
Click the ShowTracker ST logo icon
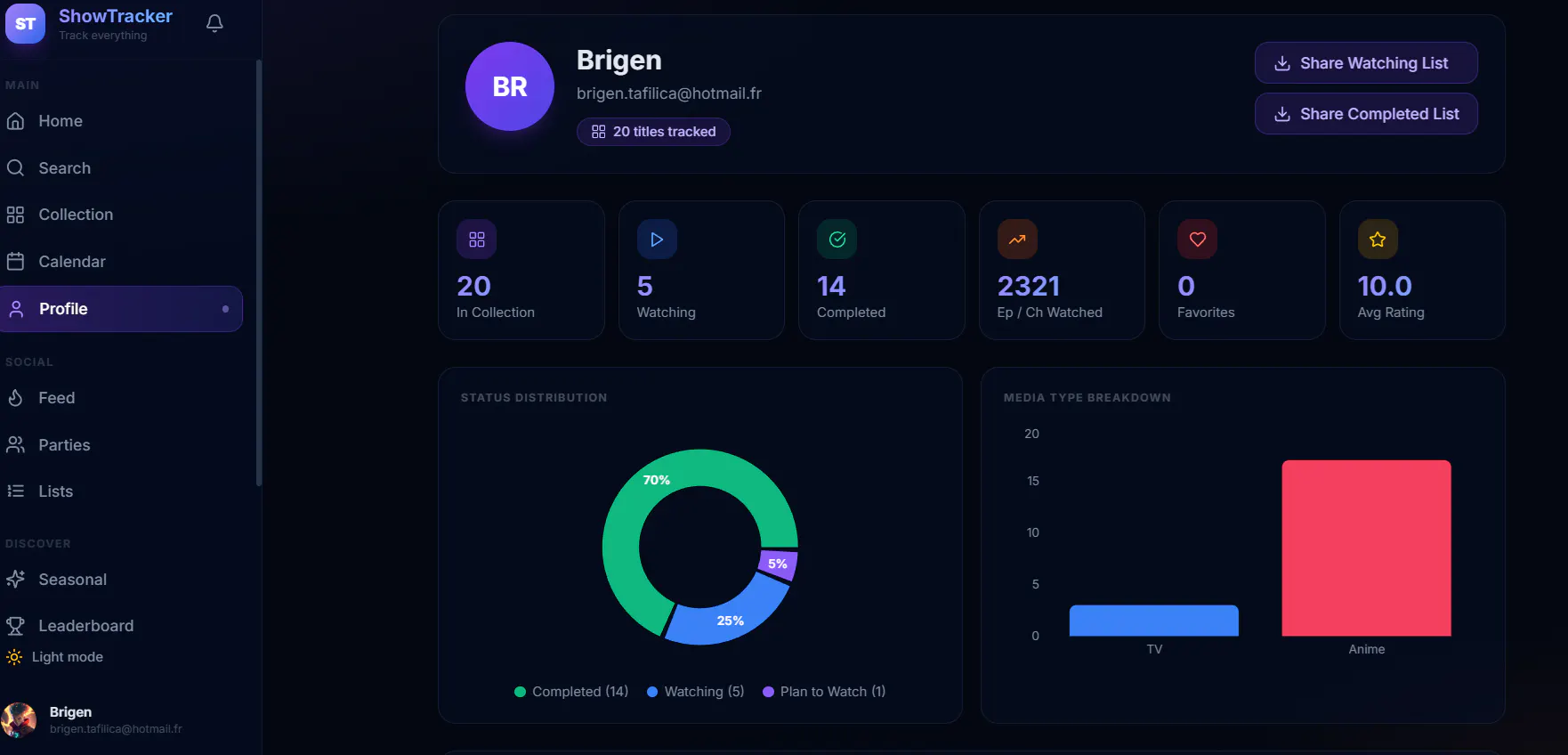tap(25, 24)
